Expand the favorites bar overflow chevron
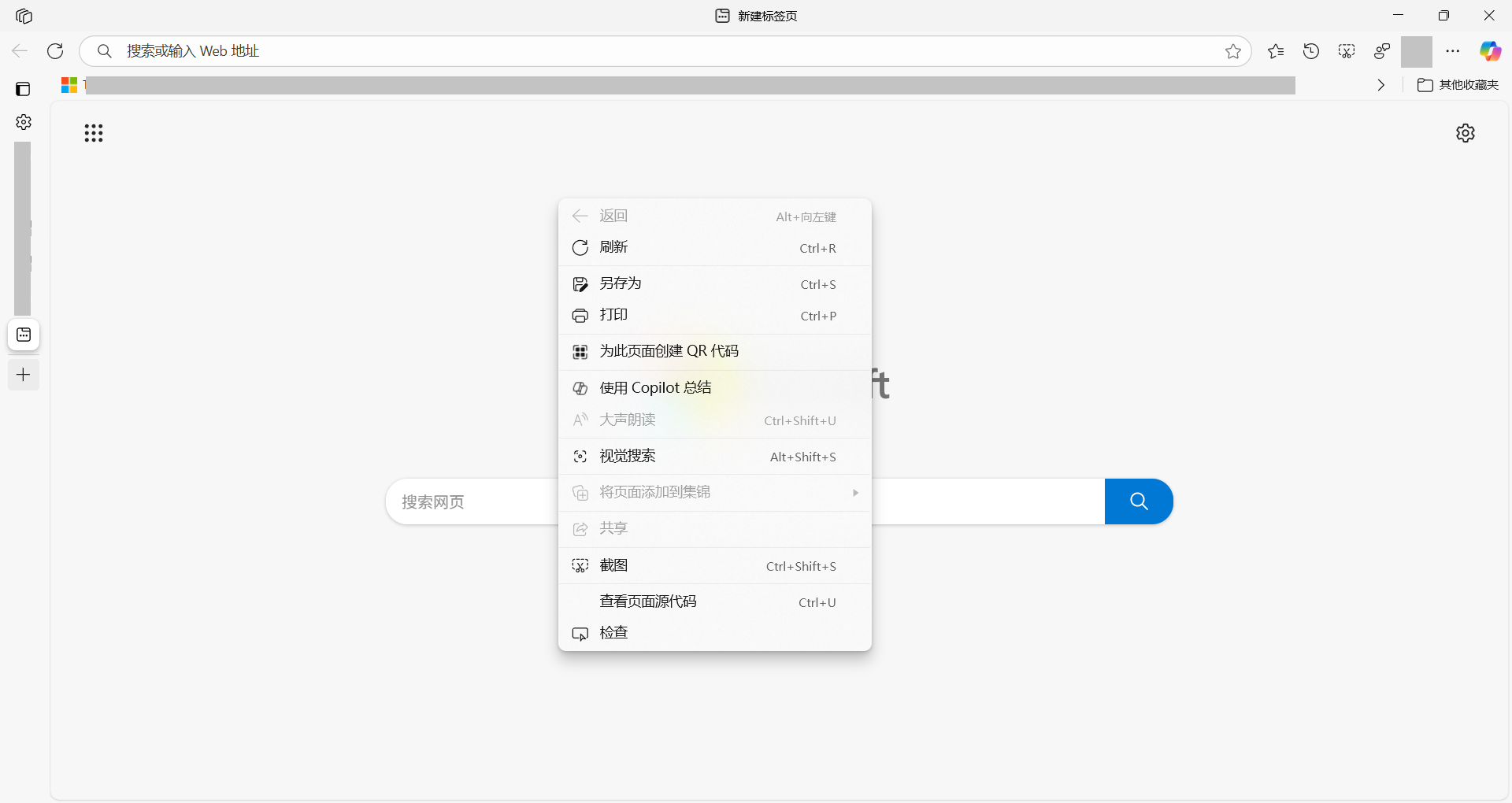 [x=1381, y=85]
